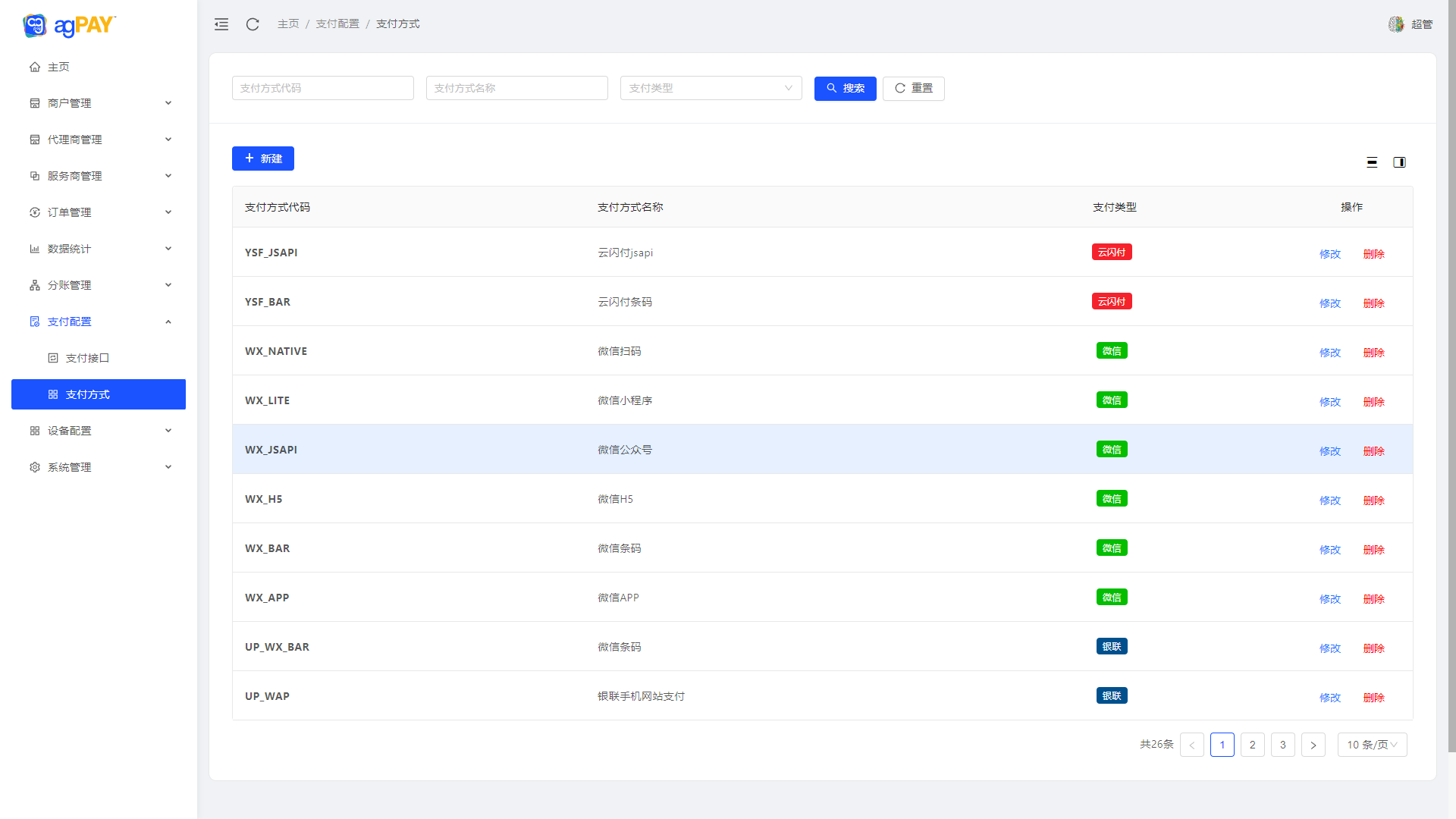The height and width of the screenshot is (819, 1456).
Task: Go to home via 主页 sidebar item
Action: pos(58,67)
